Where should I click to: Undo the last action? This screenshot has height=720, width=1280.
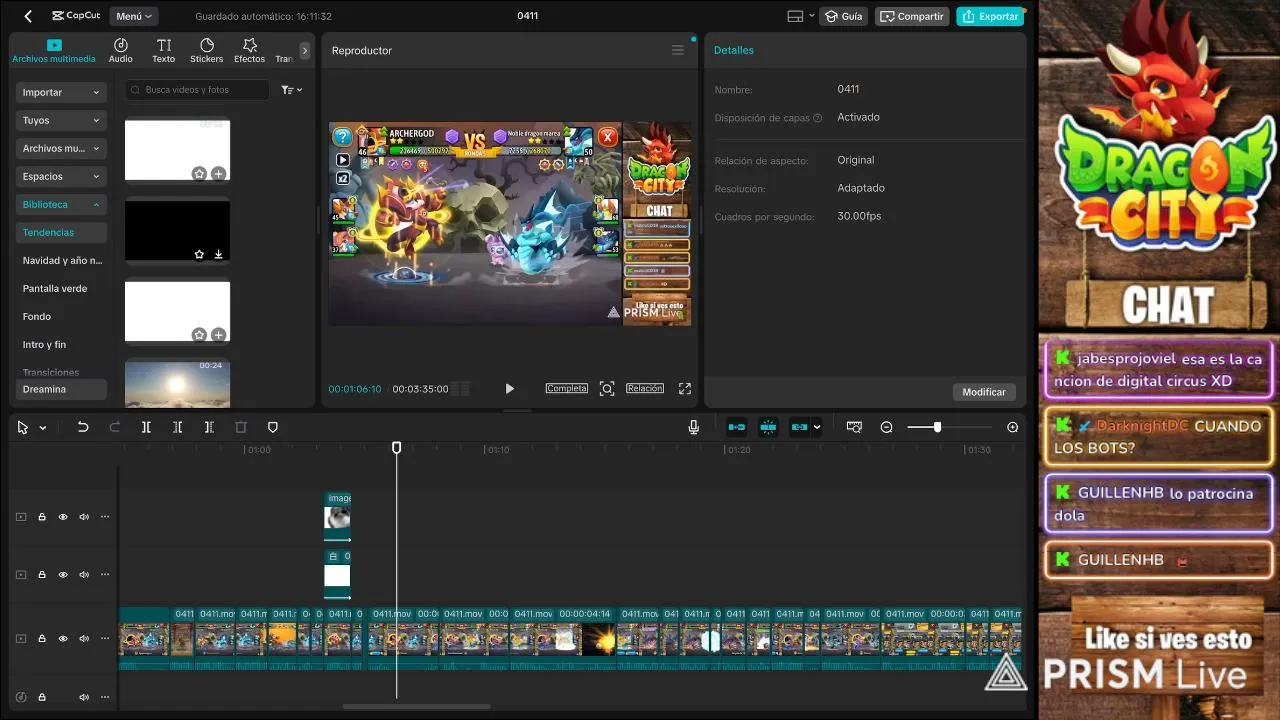[83, 427]
